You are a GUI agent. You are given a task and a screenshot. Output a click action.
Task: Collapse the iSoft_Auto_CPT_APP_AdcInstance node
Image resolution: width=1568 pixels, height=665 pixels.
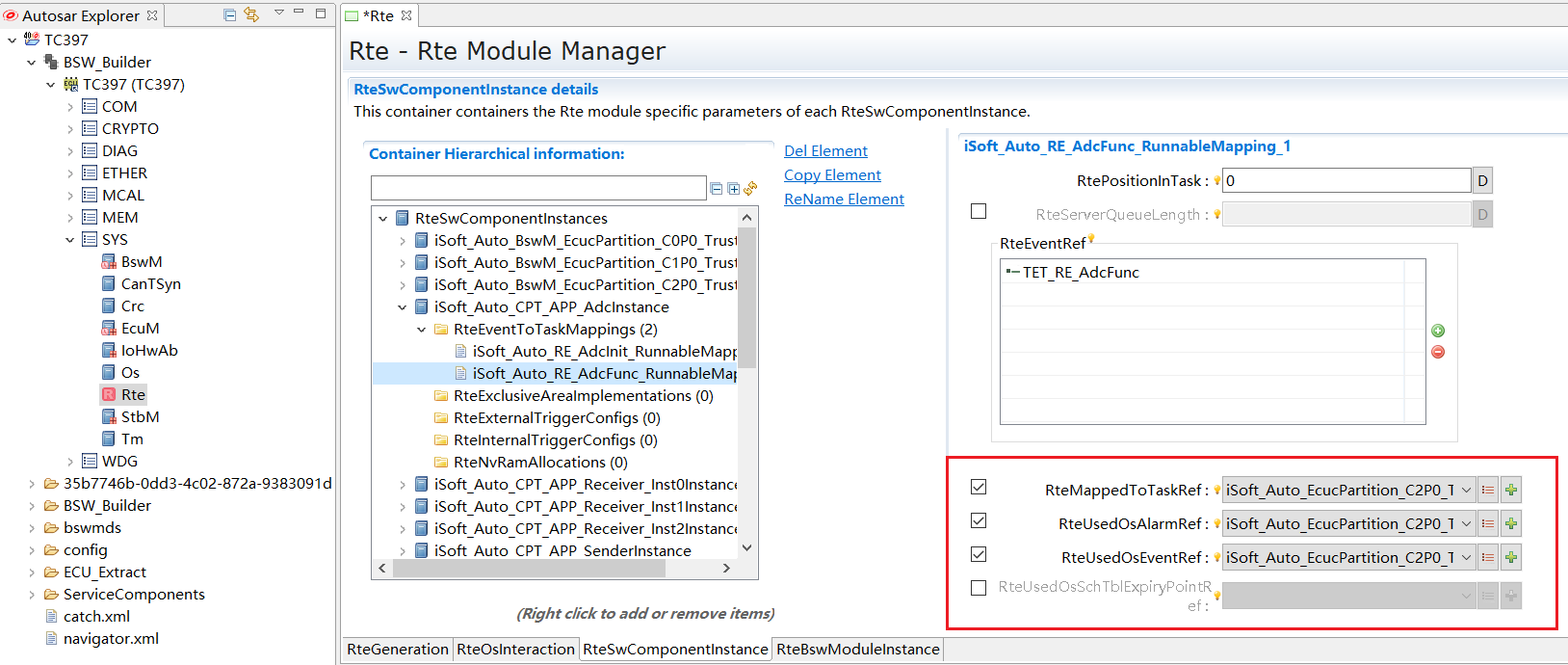coord(403,307)
